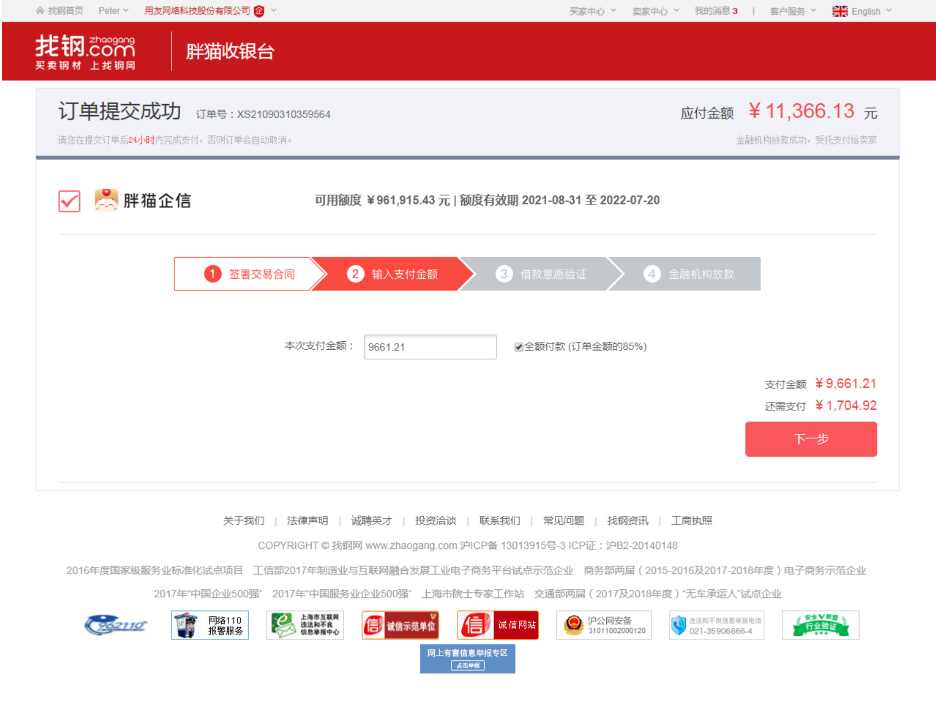The height and width of the screenshot is (704, 936).
Task: Click the 可用额度 ¥961,915.43 元 text
Action: 382,200
